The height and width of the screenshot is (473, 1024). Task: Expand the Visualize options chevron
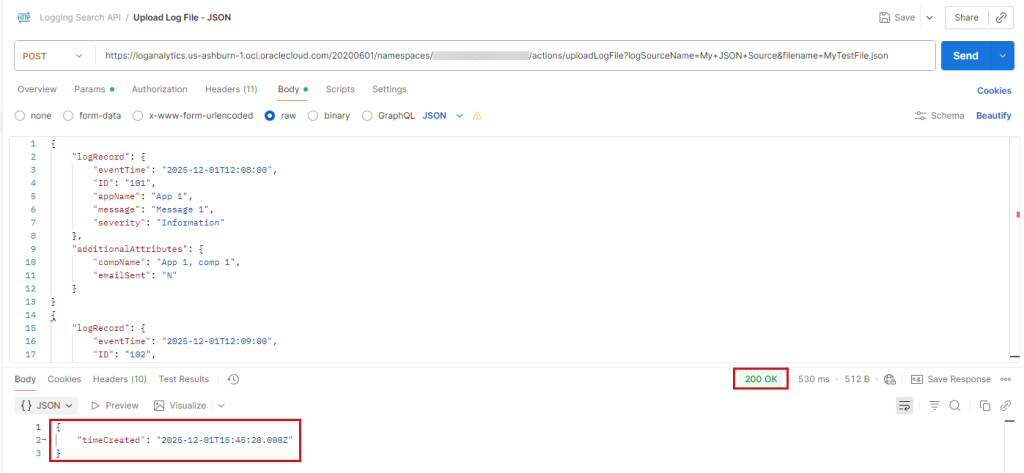tap(221, 406)
